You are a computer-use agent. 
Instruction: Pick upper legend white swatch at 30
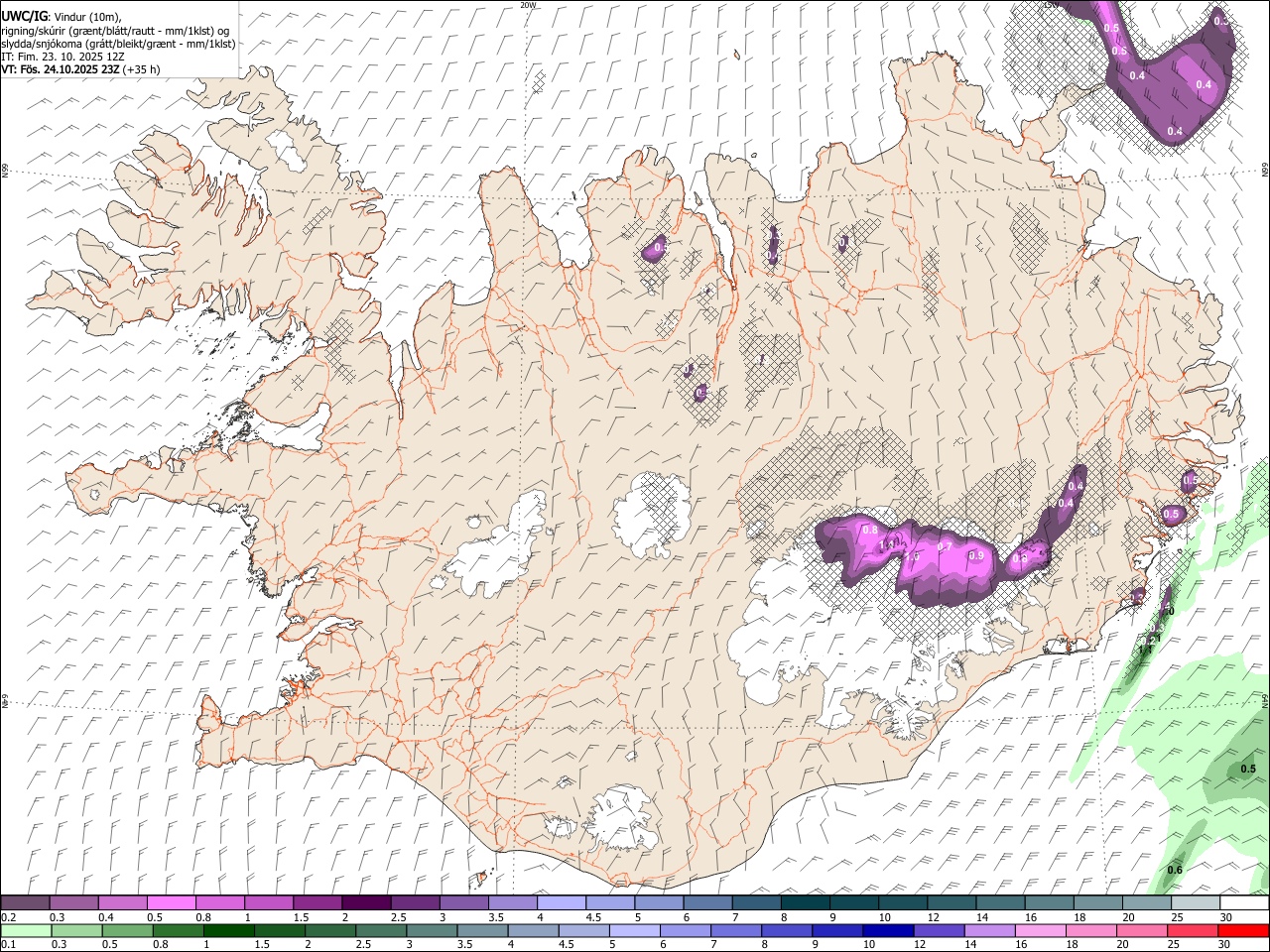coord(1244,903)
